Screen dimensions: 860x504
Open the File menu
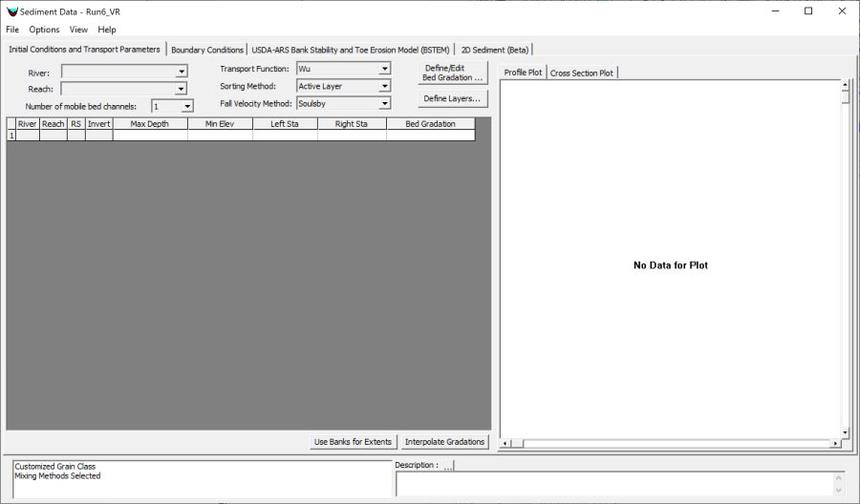point(12,30)
